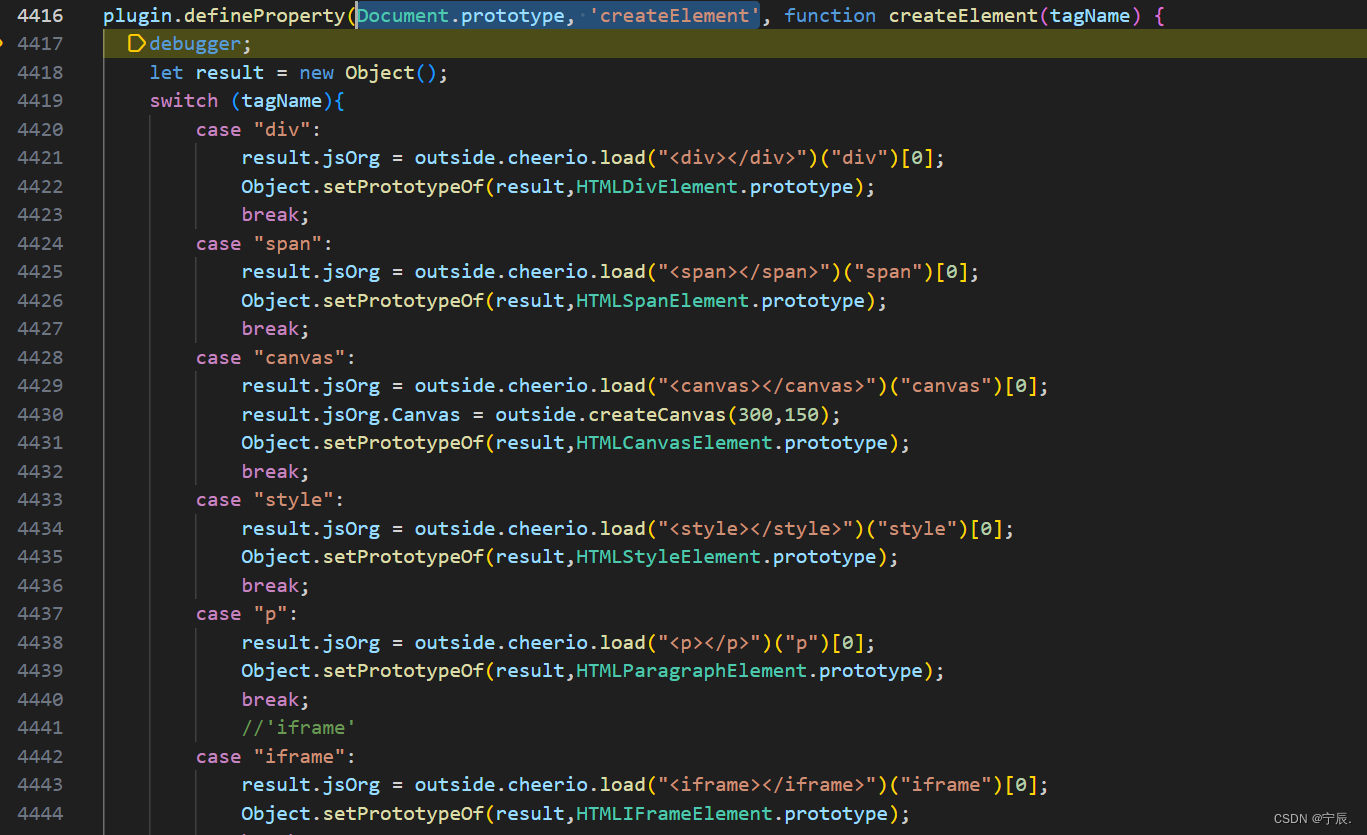Click 'break;' on line 4423
The width and height of the screenshot is (1367, 835).
pos(276,215)
